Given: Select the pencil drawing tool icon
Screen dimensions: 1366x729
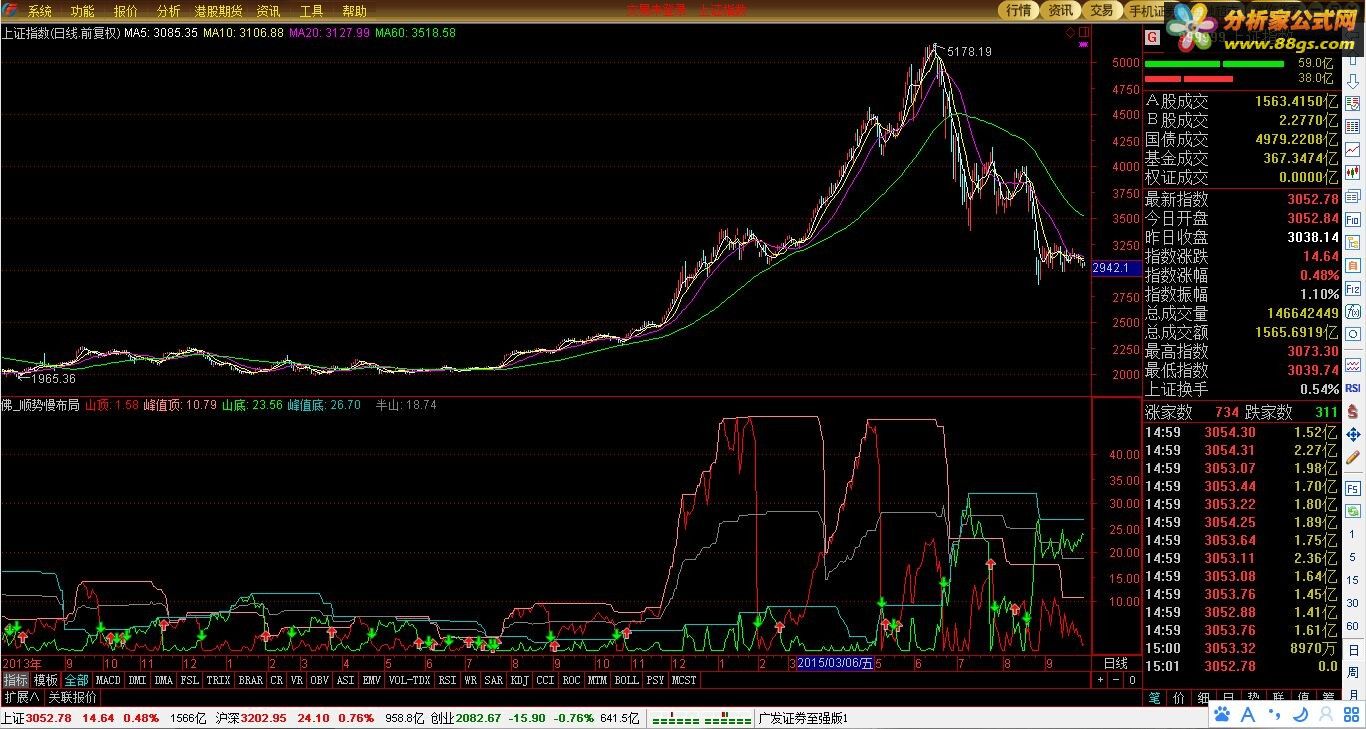Looking at the screenshot, I should pyautogui.click(x=1353, y=458).
